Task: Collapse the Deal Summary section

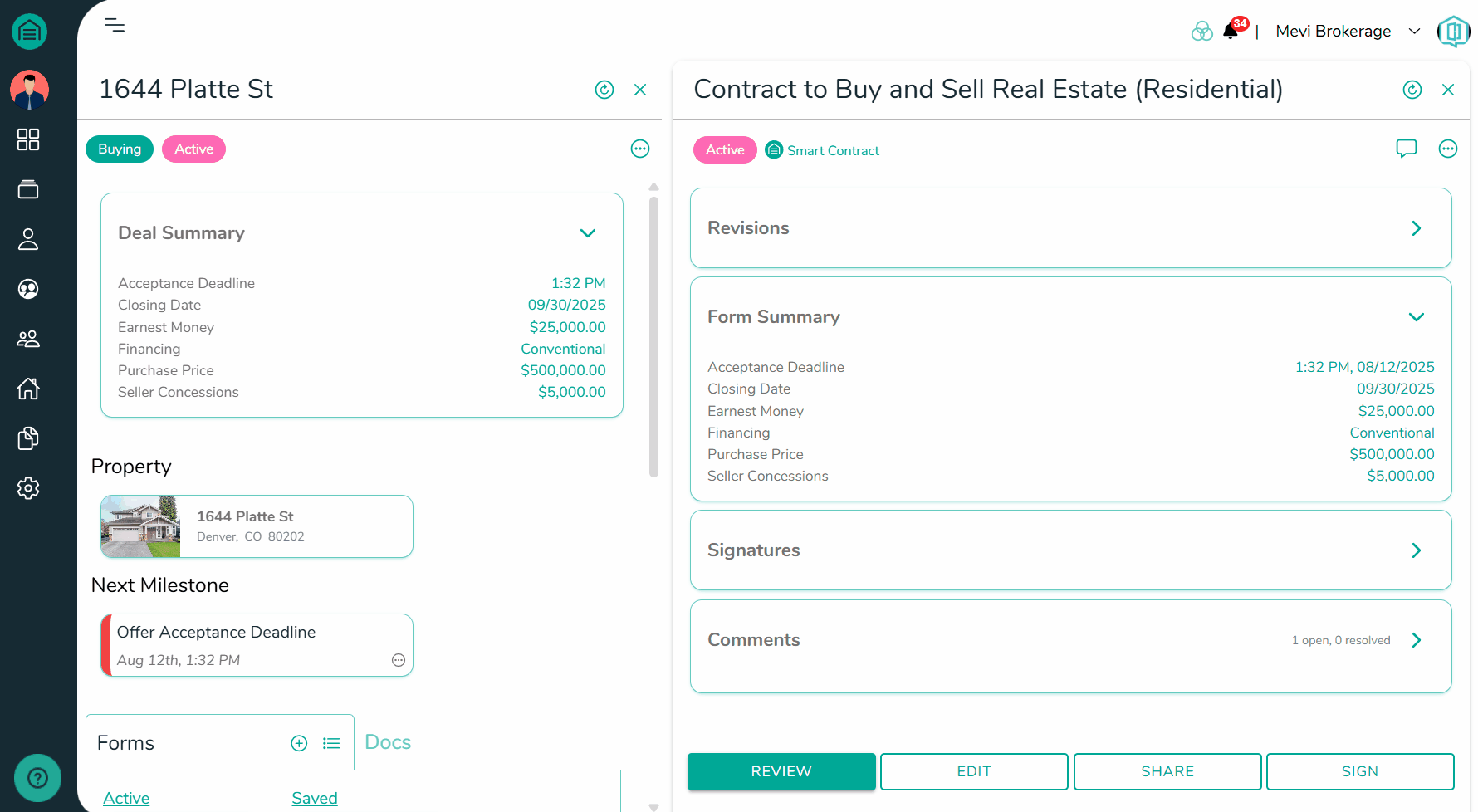Action: (588, 233)
